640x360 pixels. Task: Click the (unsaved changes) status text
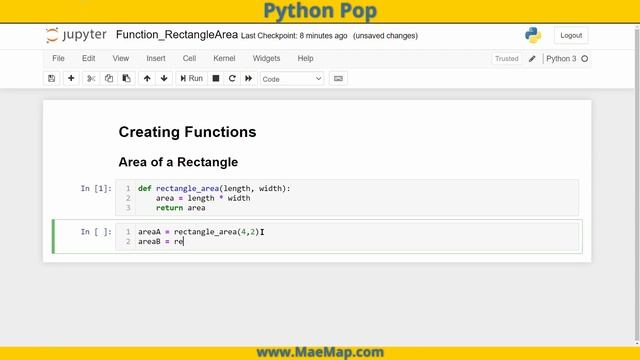point(385,36)
